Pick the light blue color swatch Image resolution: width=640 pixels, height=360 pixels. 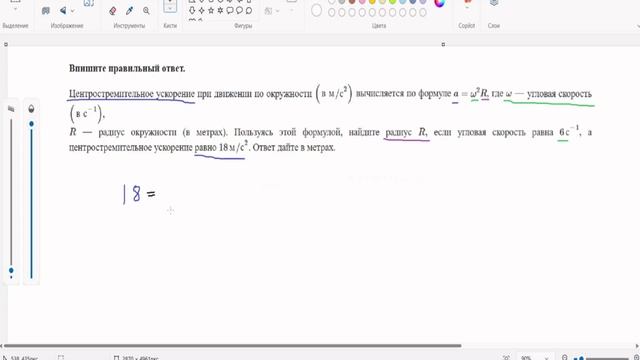pyautogui.click(x=402, y=2)
